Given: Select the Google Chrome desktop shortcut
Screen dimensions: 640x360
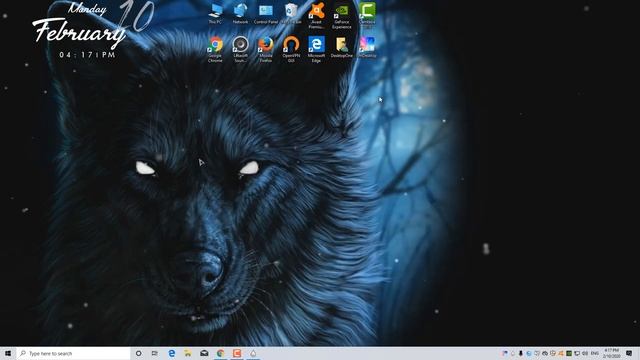Looking at the screenshot, I should point(215,49).
